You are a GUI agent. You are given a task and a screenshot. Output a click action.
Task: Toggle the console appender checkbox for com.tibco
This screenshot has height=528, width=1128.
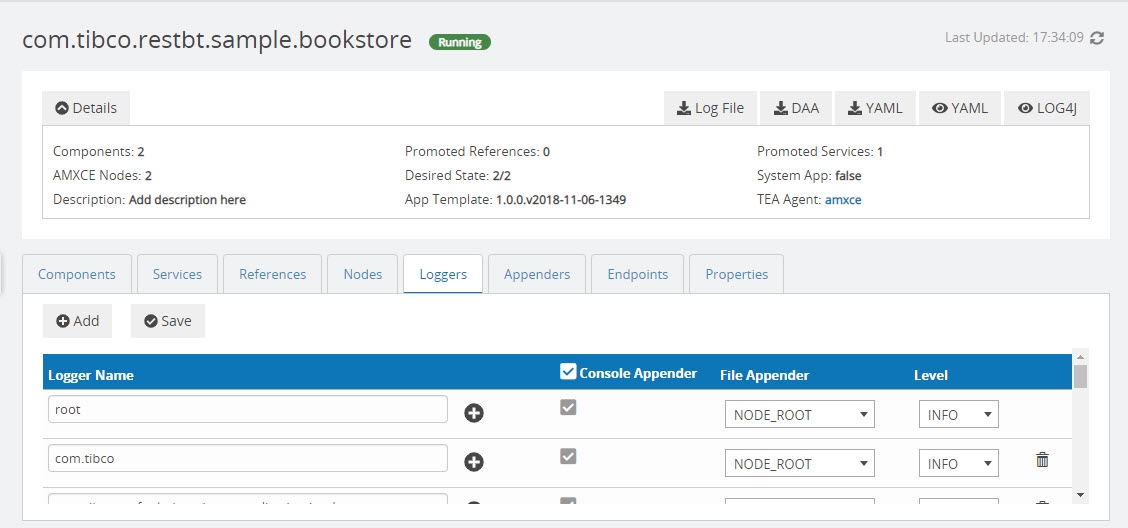pyautogui.click(x=568, y=456)
